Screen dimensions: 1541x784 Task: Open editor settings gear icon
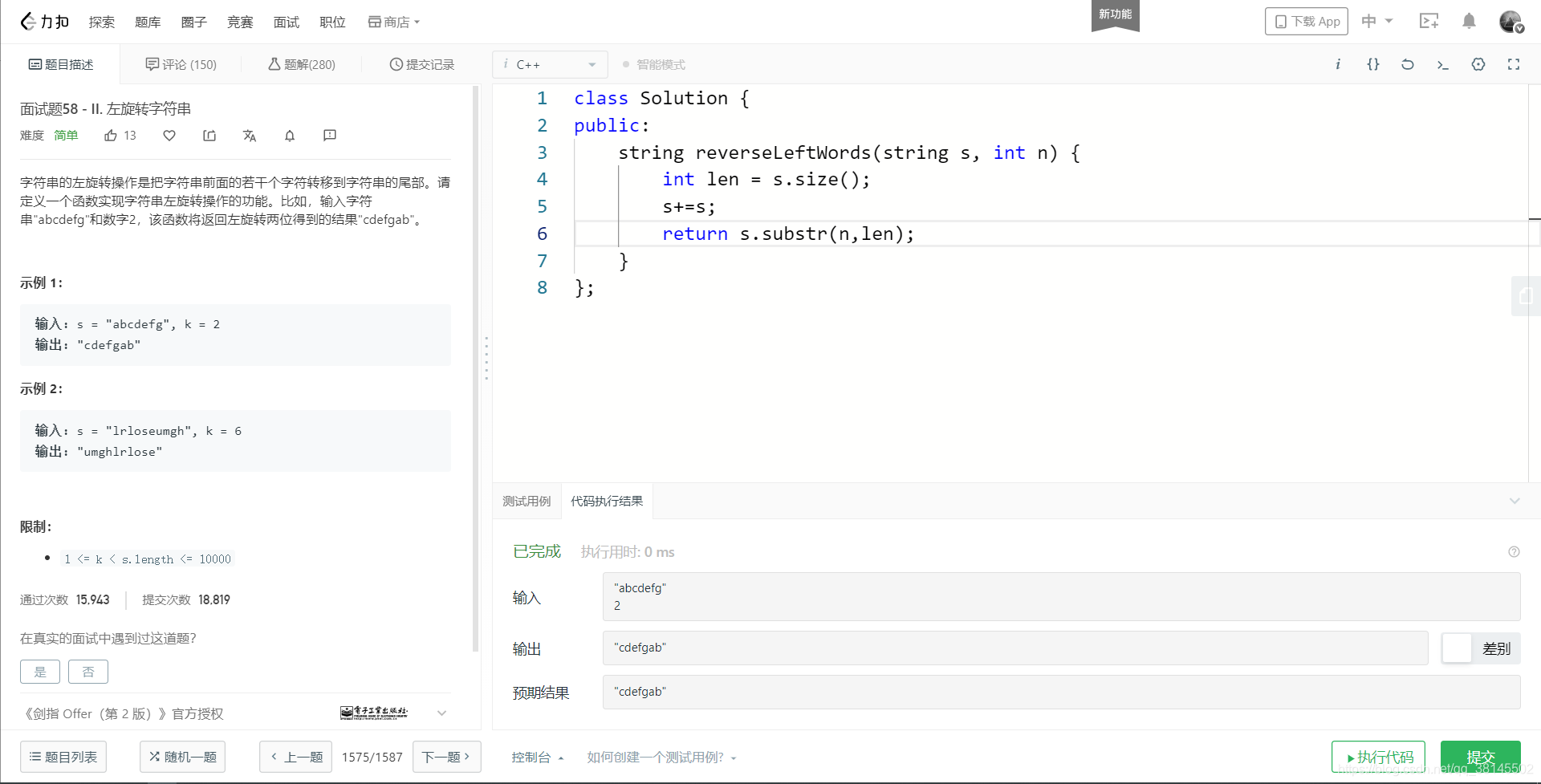click(x=1478, y=64)
